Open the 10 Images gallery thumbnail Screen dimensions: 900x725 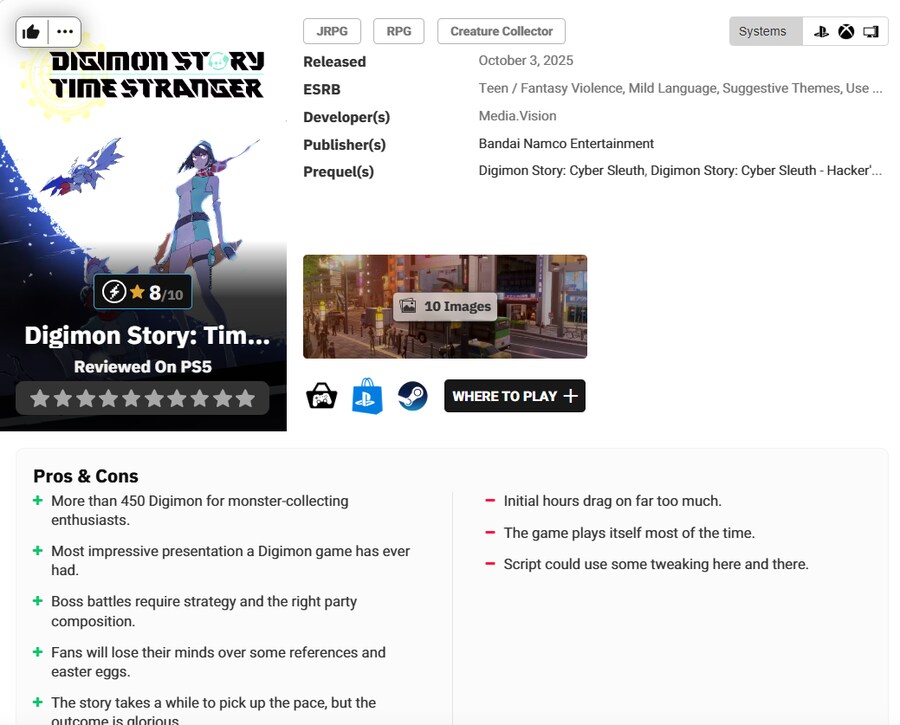tap(445, 306)
